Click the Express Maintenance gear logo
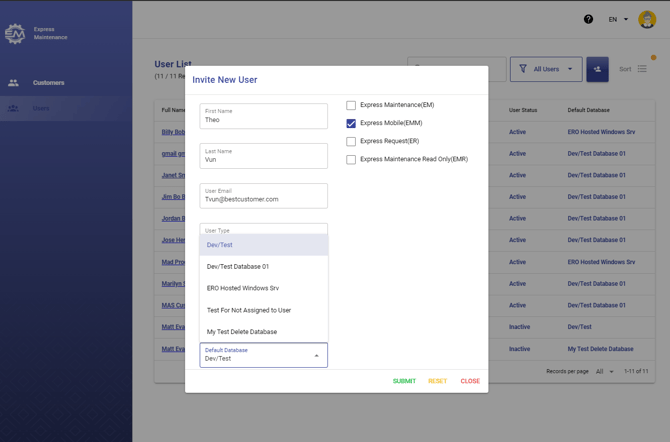Image resolution: width=670 pixels, height=442 pixels. [15, 34]
